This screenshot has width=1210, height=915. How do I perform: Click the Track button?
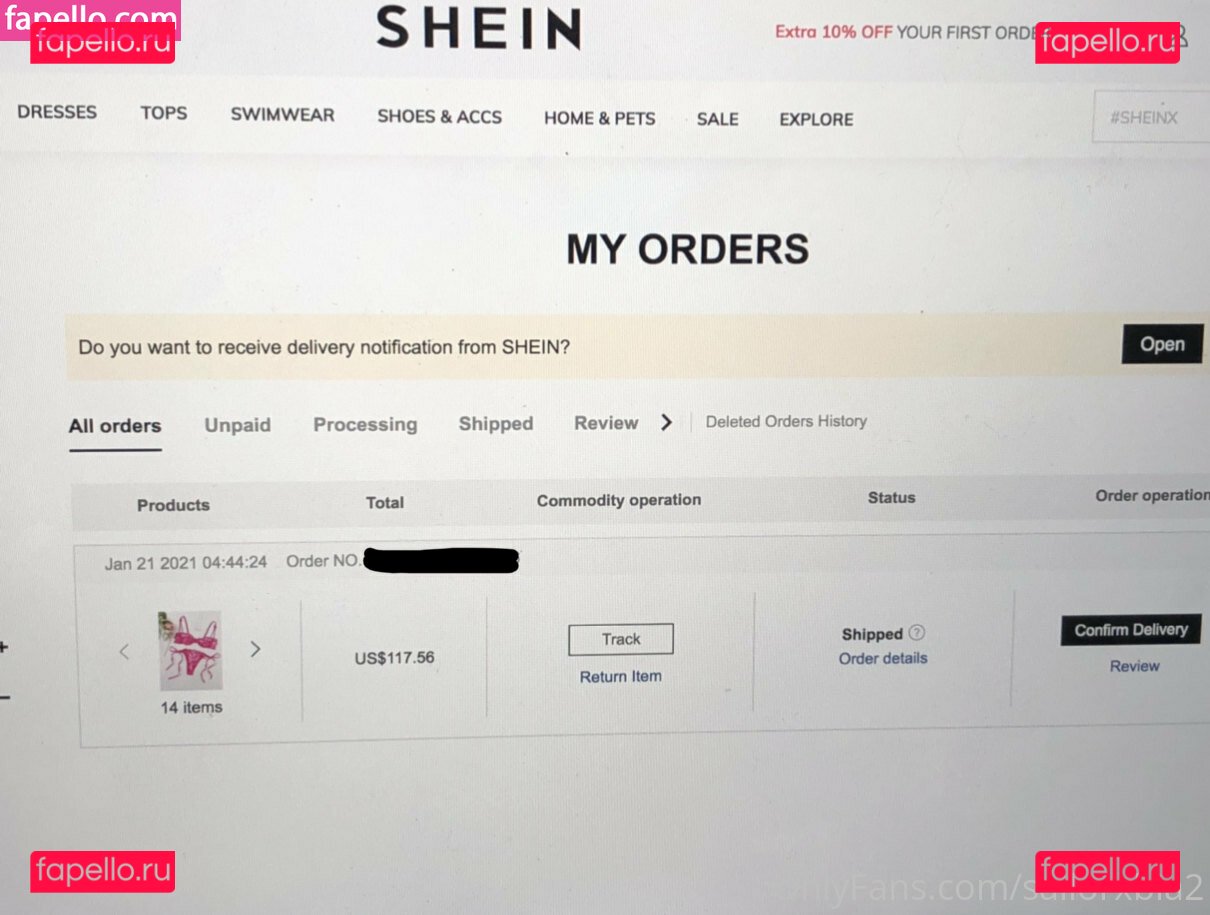click(x=621, y=639)
